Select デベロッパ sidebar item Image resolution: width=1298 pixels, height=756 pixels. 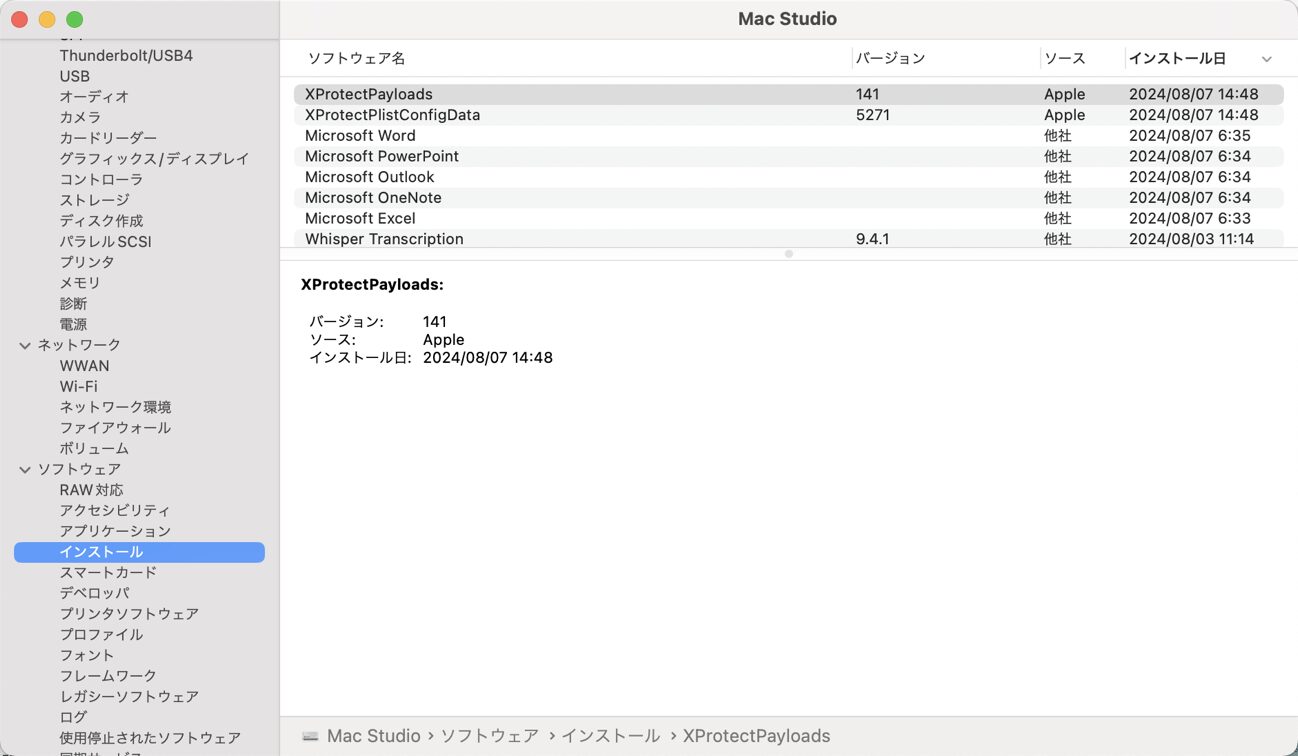[x=94, y=593]
